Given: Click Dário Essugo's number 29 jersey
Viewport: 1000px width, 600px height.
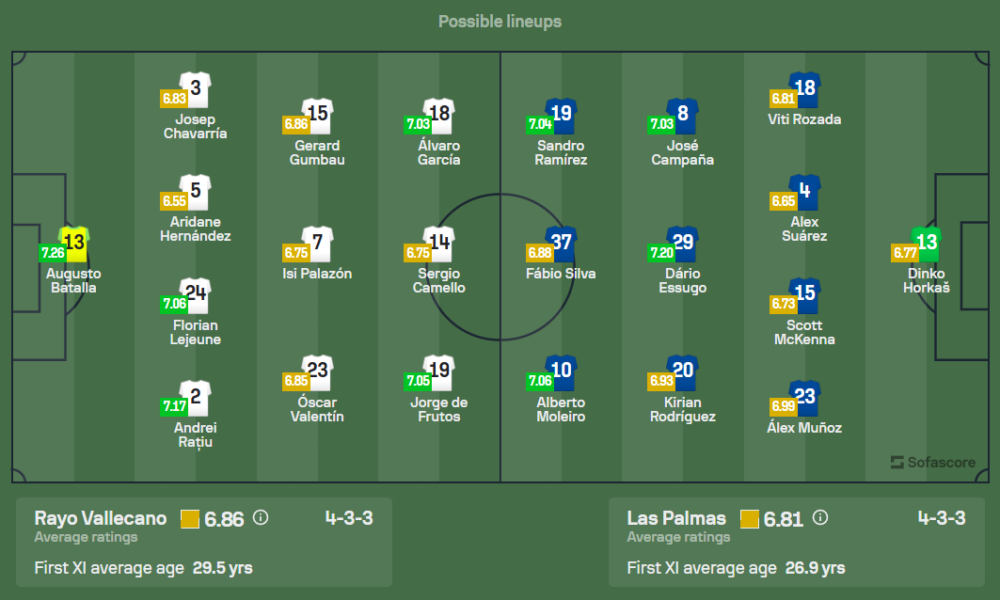Looking at the screenshot, I should pos(683,242).
